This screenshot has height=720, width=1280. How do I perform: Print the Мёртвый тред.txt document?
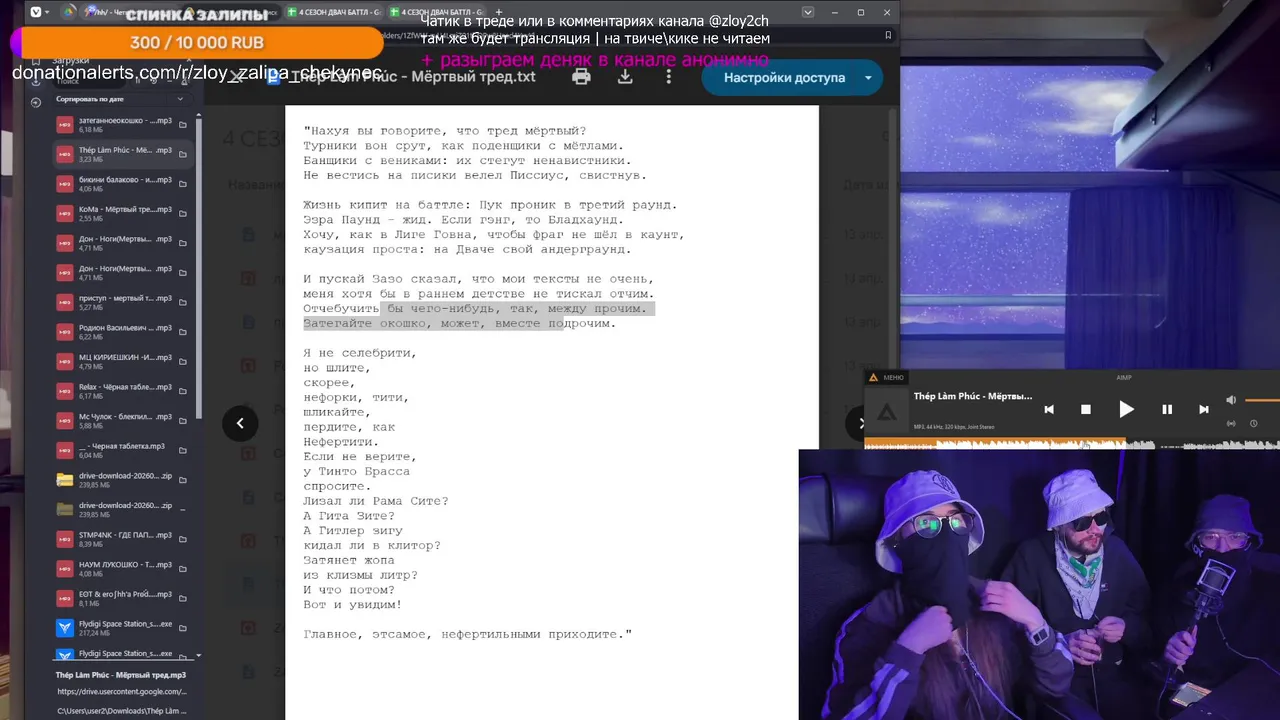[x=581, y=77]
